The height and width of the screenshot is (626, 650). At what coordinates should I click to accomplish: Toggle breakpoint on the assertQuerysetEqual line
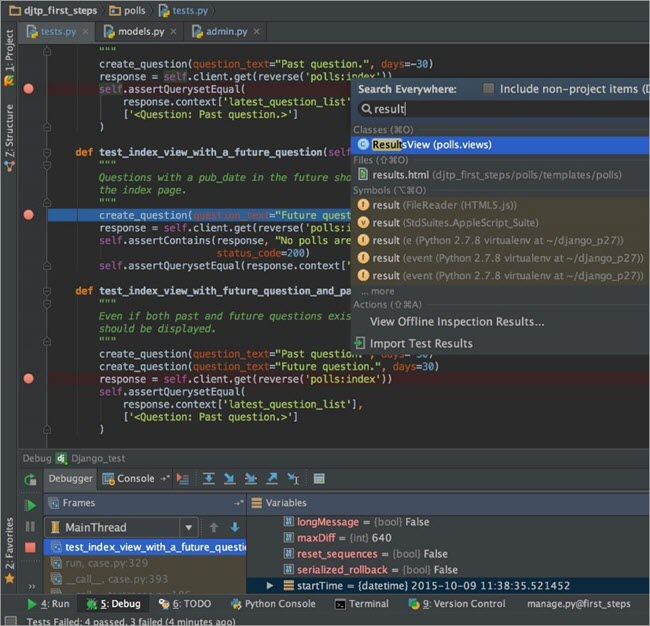tap(29, 89)
